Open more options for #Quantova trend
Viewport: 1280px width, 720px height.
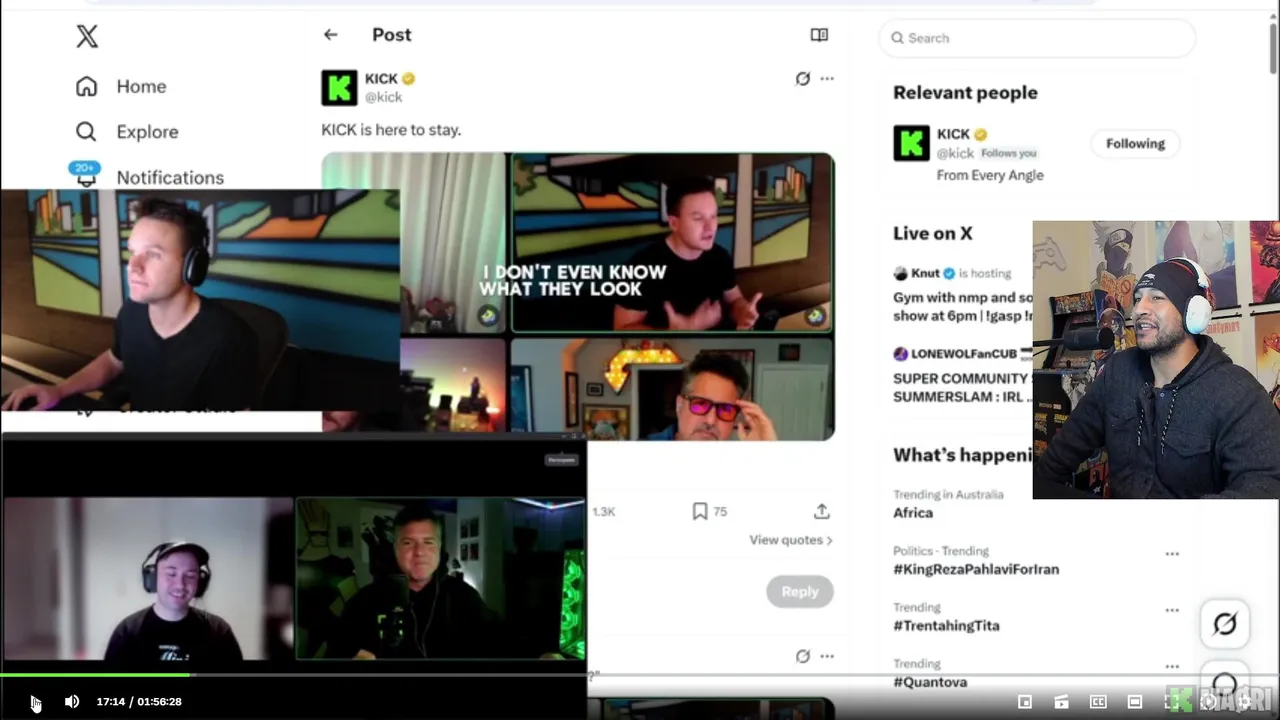tap(1172, 666)
